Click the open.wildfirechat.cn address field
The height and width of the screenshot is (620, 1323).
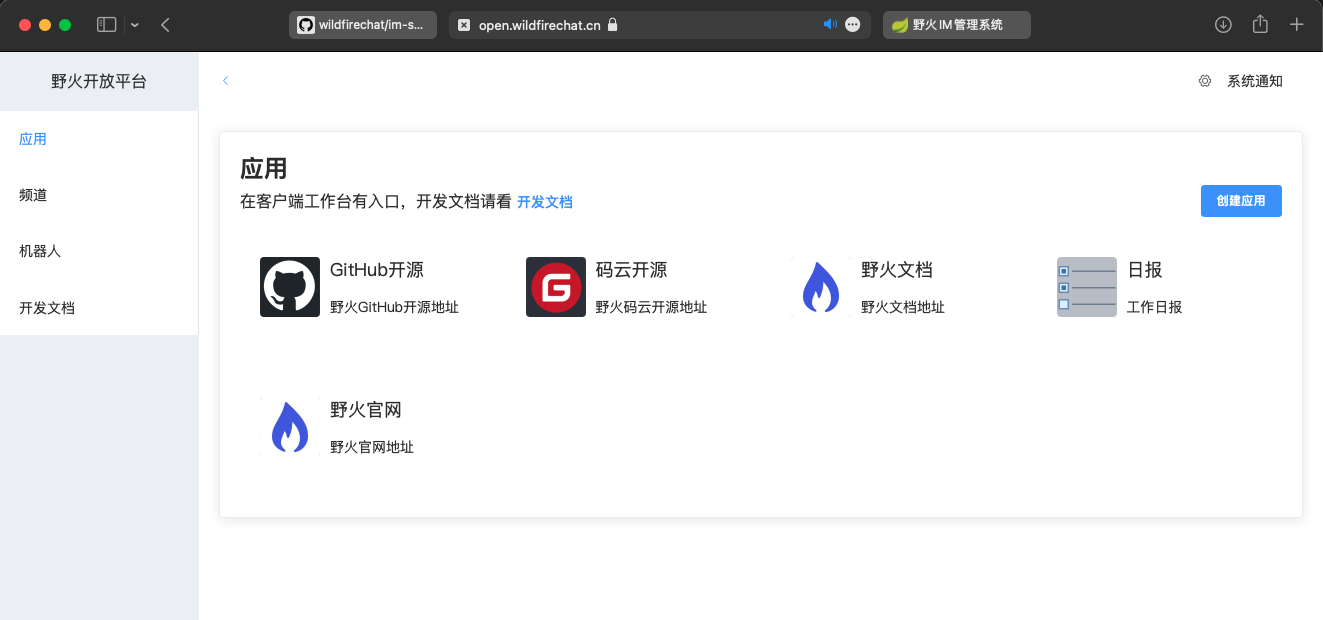point(660,25)
